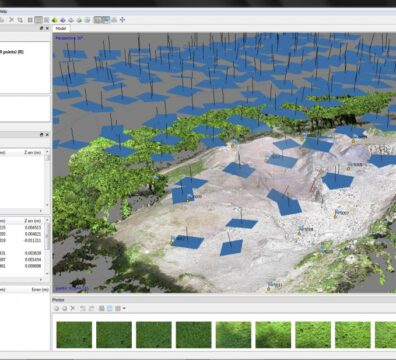396x360 pixels.
Task: Click the vertical scrollbar beside the error table
Action: pos(47,247)
